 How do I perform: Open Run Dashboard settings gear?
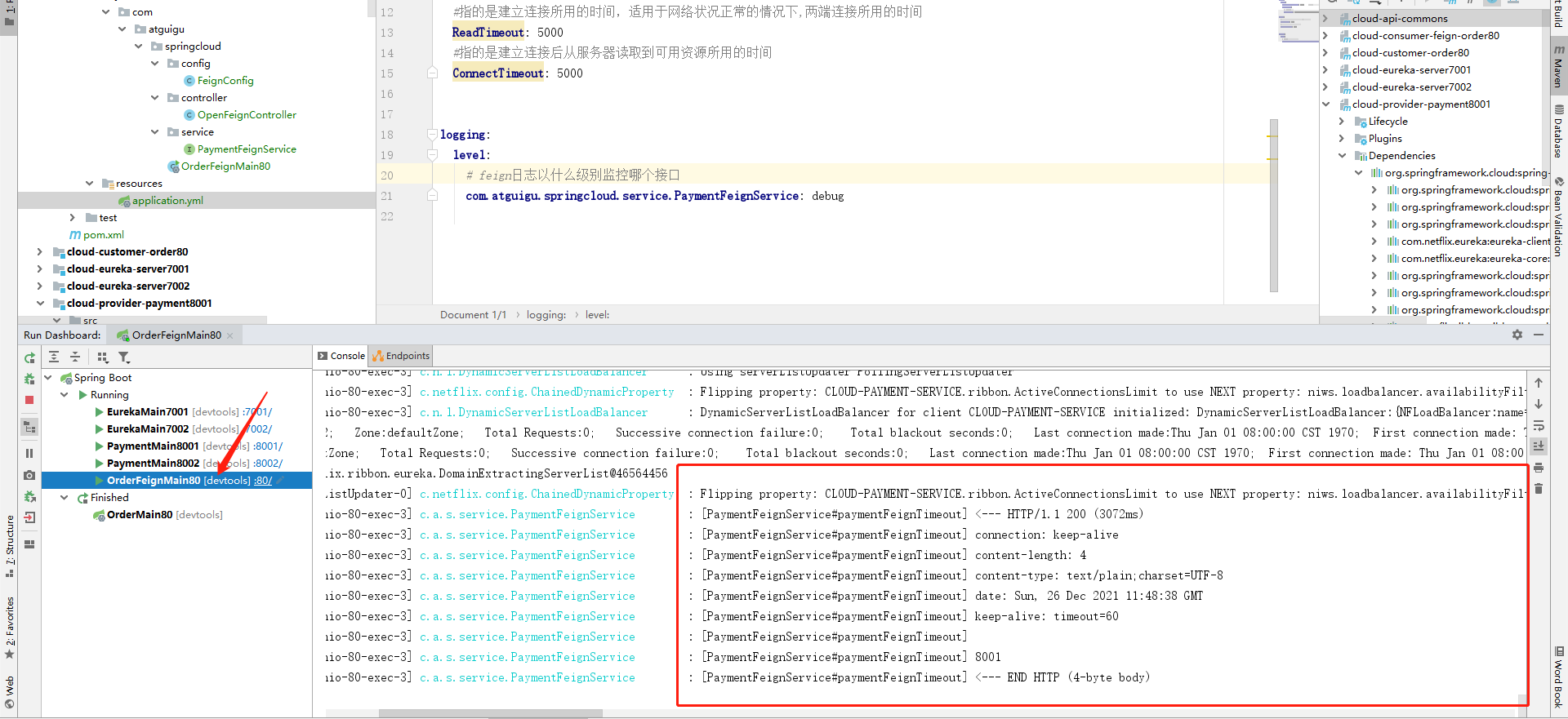(1517, 335)
